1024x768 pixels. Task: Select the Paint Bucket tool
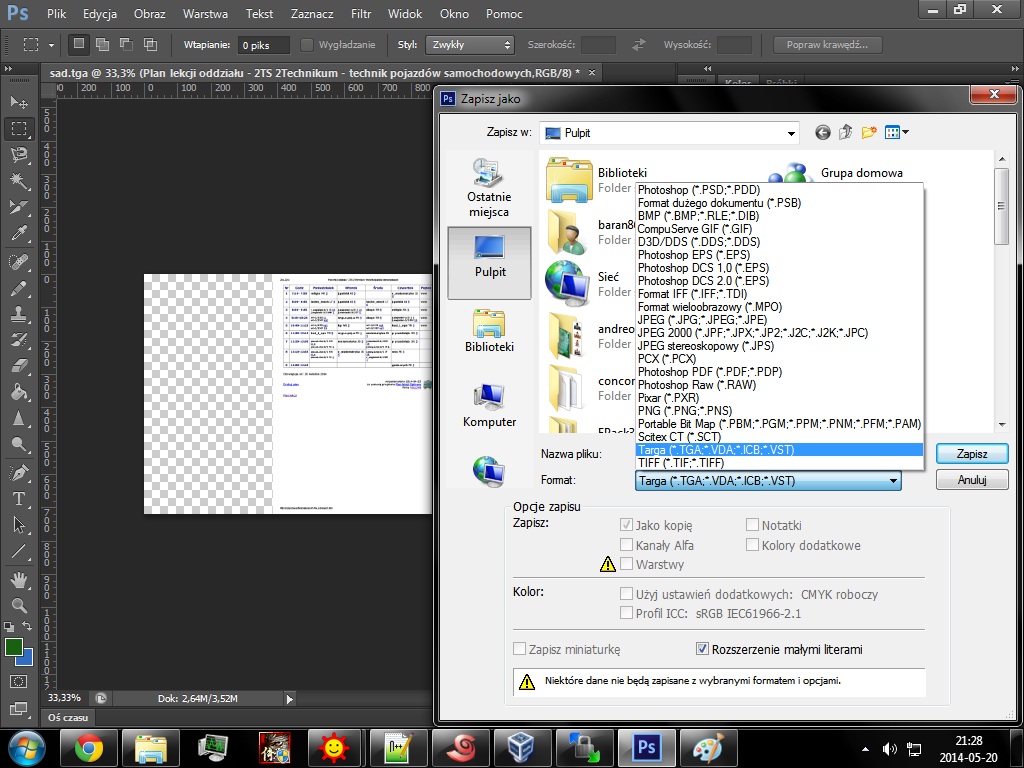19,392
